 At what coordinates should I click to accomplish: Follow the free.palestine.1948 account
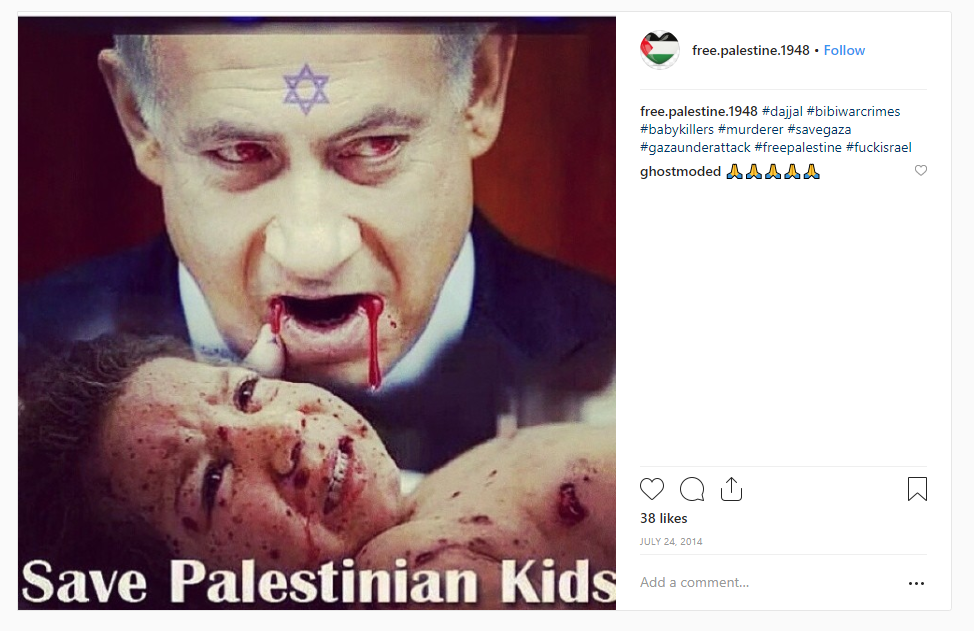[x=844, y=50]
